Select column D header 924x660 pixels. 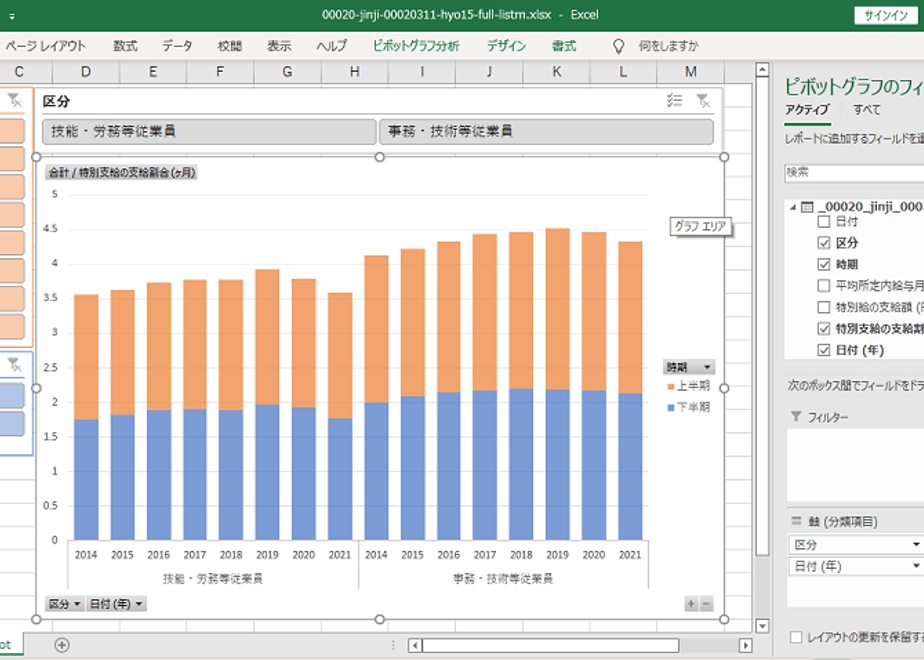click(86, 72)
